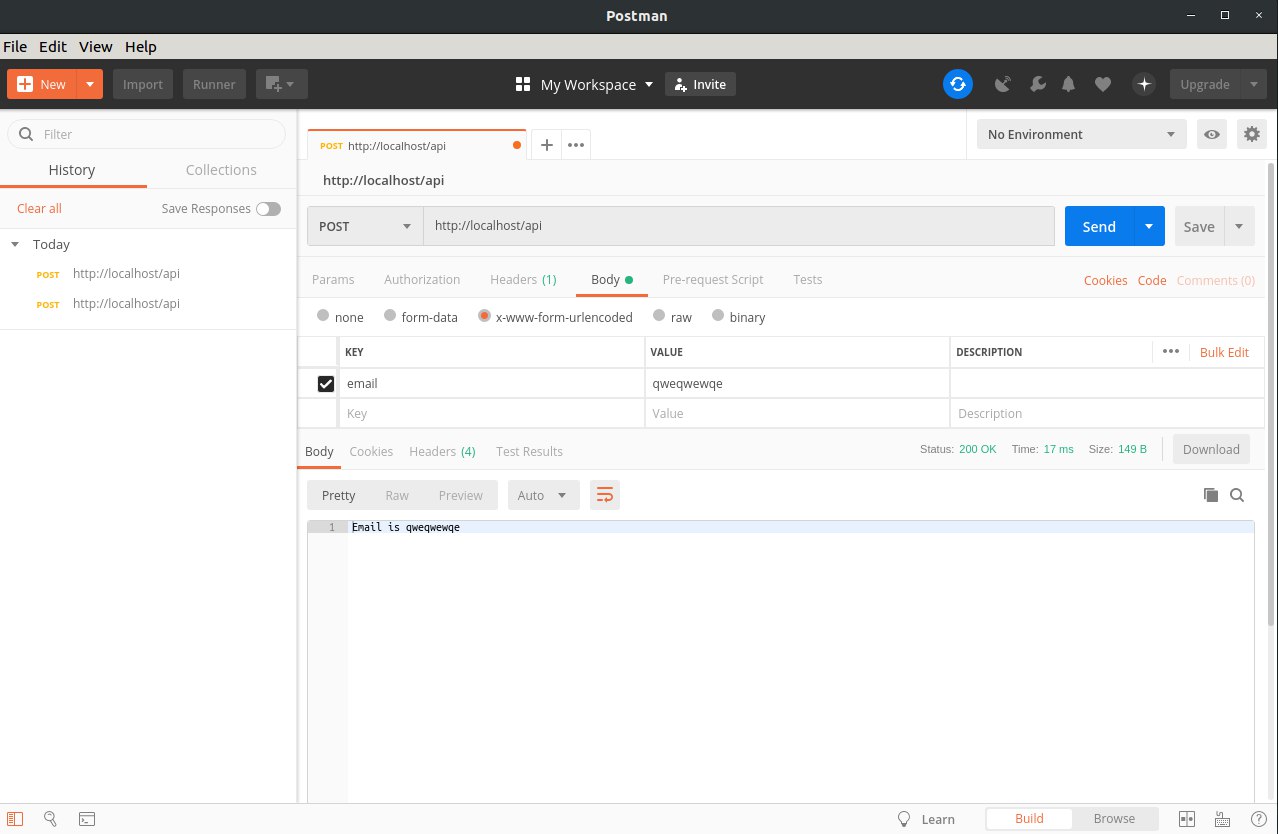
Task: Click the Download response button
Action: coord(1211,449)
